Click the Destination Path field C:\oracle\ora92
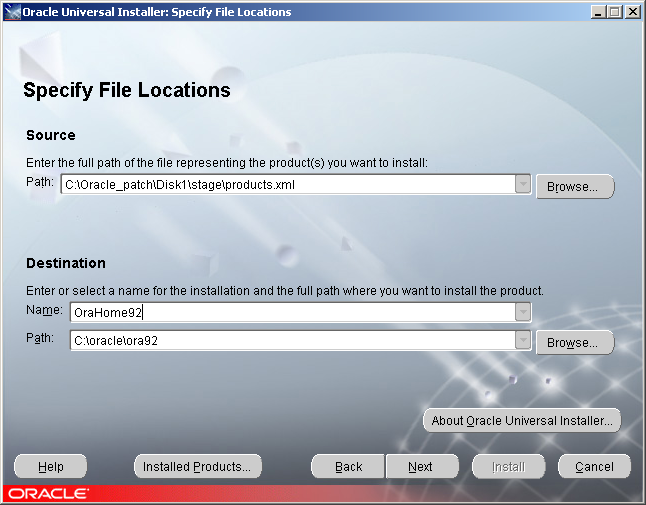The image size is (646, 505). [x=292, y=341]
